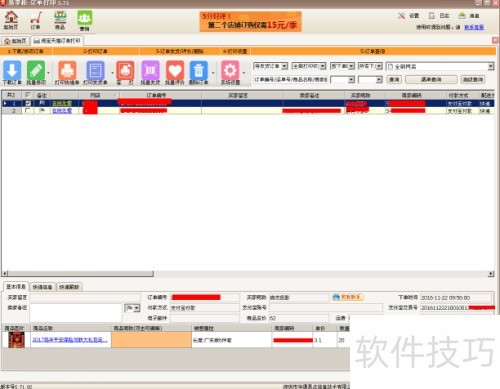Close the order print tab with the red X
The width and height of the screenshot is (500, 389).
coord(495,40)
